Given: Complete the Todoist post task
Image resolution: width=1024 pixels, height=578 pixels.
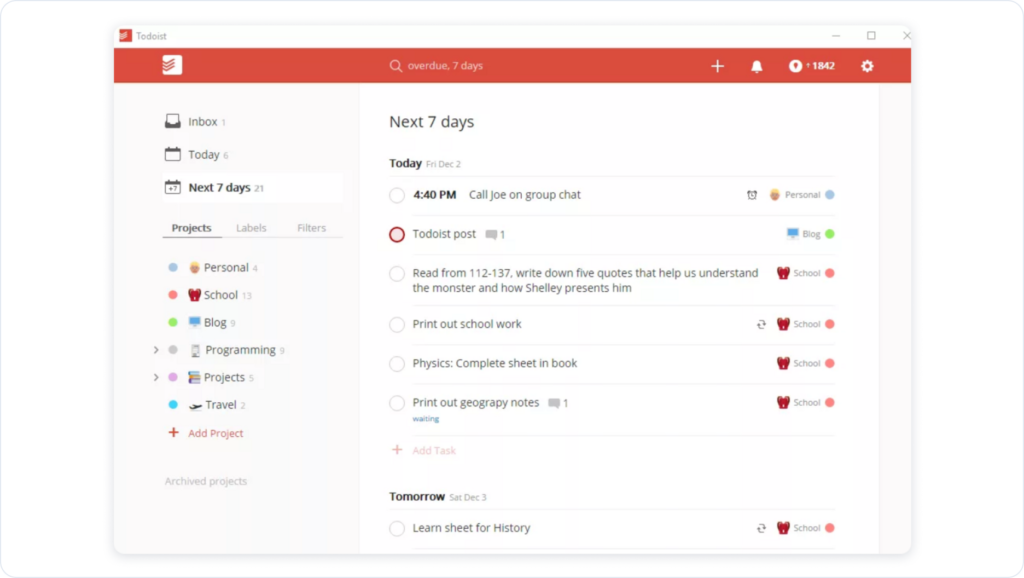Looking at the screenshot, I should [397, 234].
